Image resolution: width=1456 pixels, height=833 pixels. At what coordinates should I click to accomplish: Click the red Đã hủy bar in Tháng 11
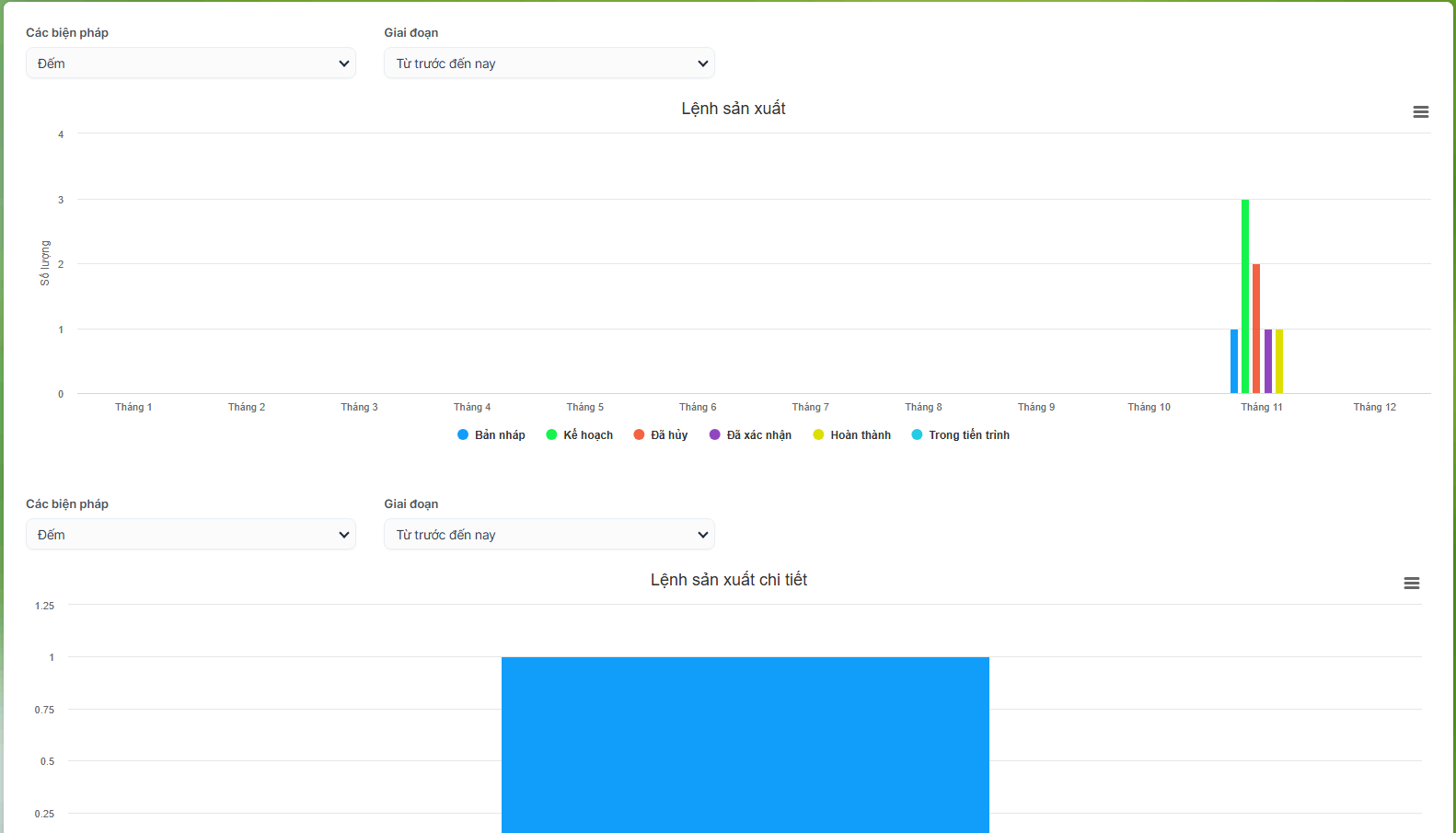pos(1256,329)
